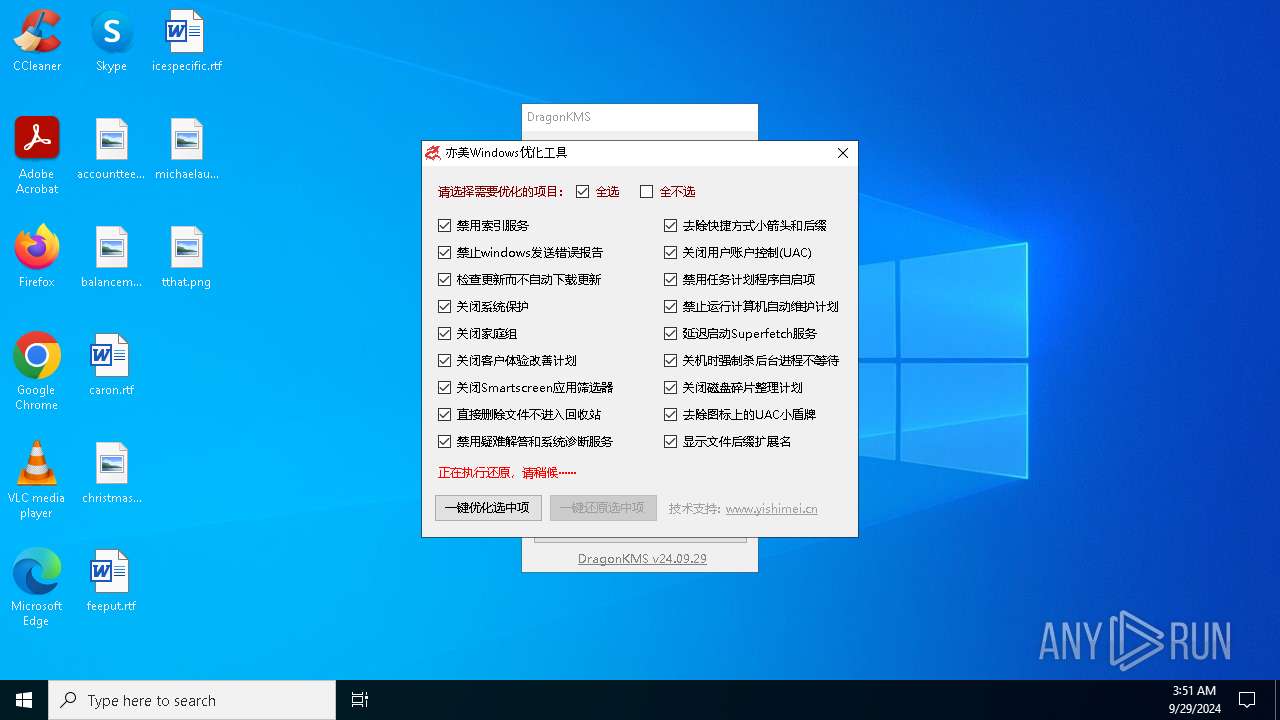Open Microsoft Edge desktop shortcut
The height and width of the screenshot is (720, 1280).
point(37,587)
